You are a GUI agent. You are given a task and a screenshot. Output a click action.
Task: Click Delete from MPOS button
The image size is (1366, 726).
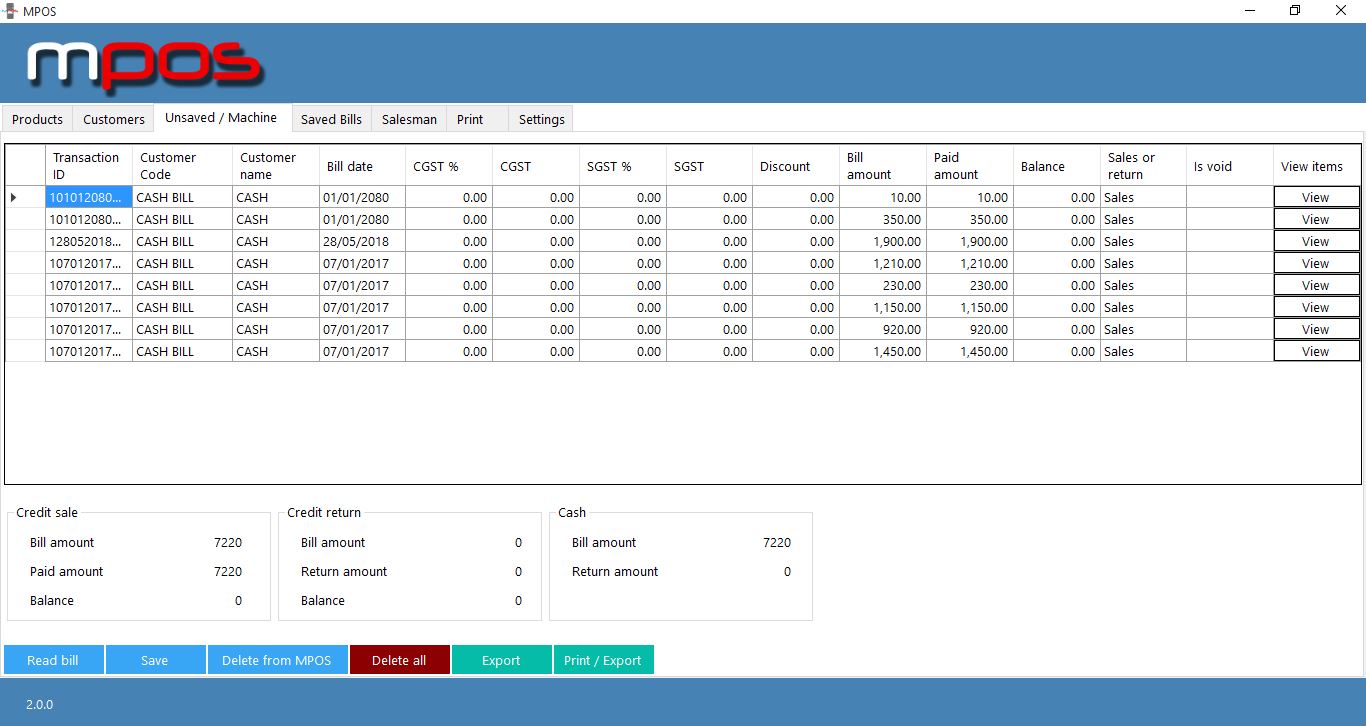coord(276,660)
